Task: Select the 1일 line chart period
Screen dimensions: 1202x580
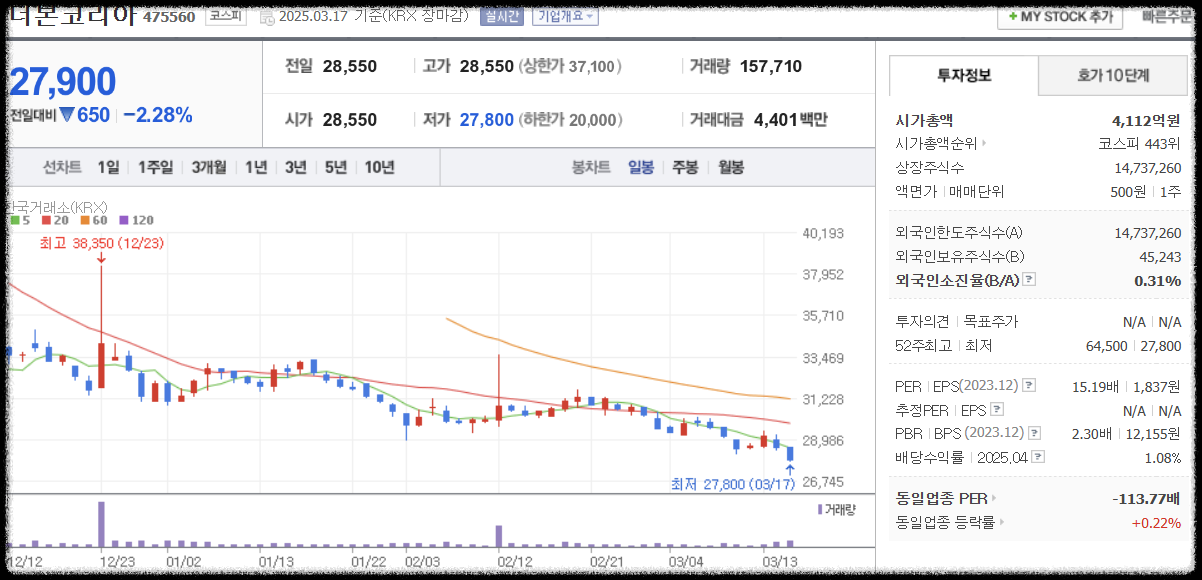Action: [108, 167]
